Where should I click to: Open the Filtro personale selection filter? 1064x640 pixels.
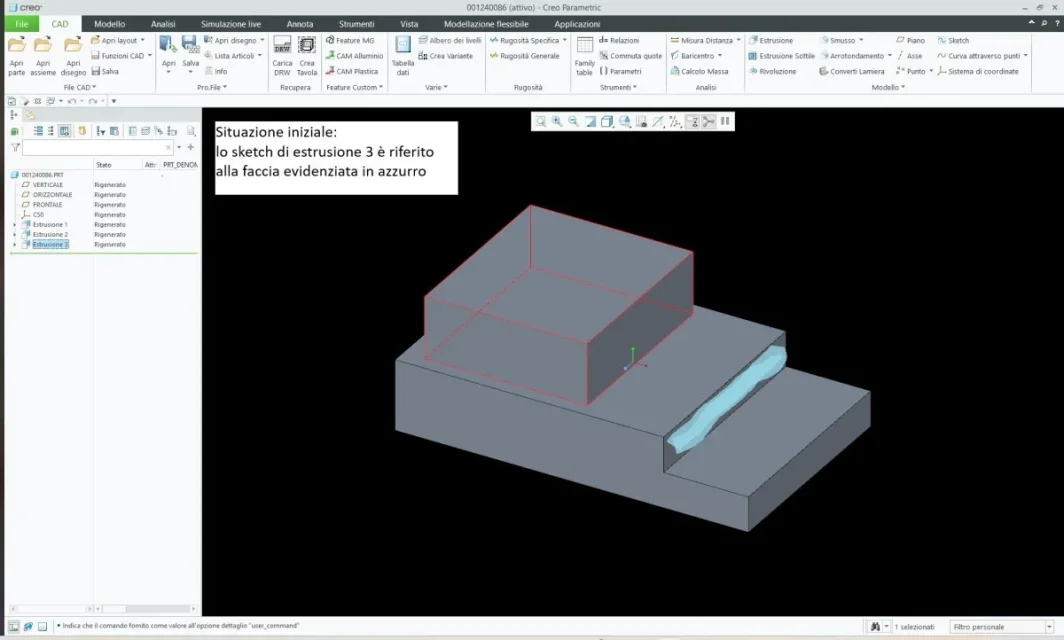[x=1001, y=627]
